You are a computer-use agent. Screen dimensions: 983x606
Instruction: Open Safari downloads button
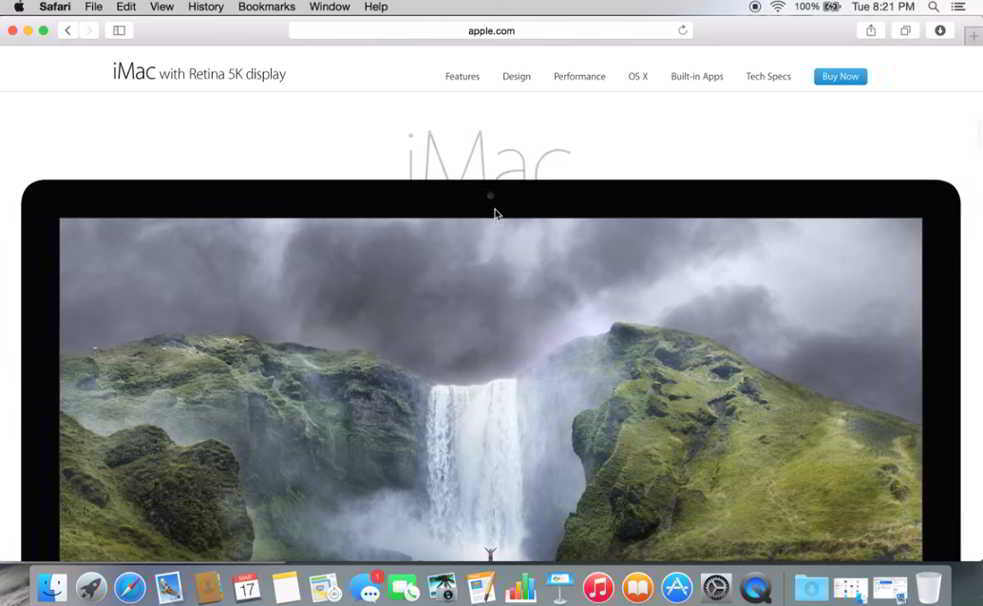point(940,30)
